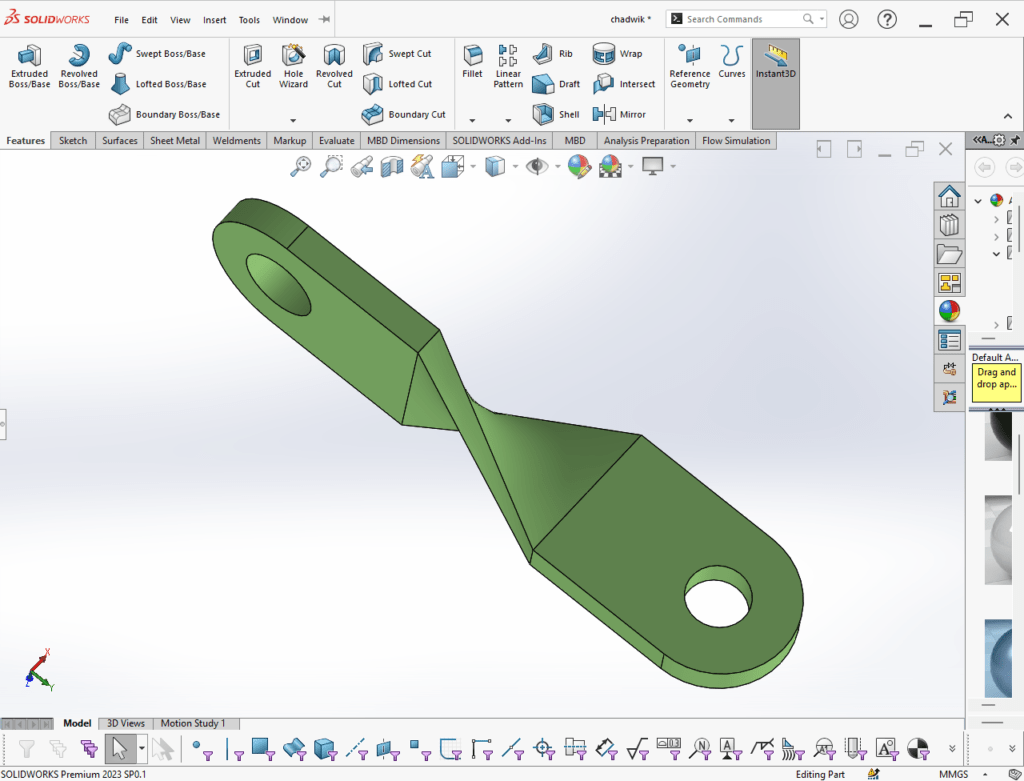Open the SOLIDWORKS Resources home tab

click(x=949, y=197)
